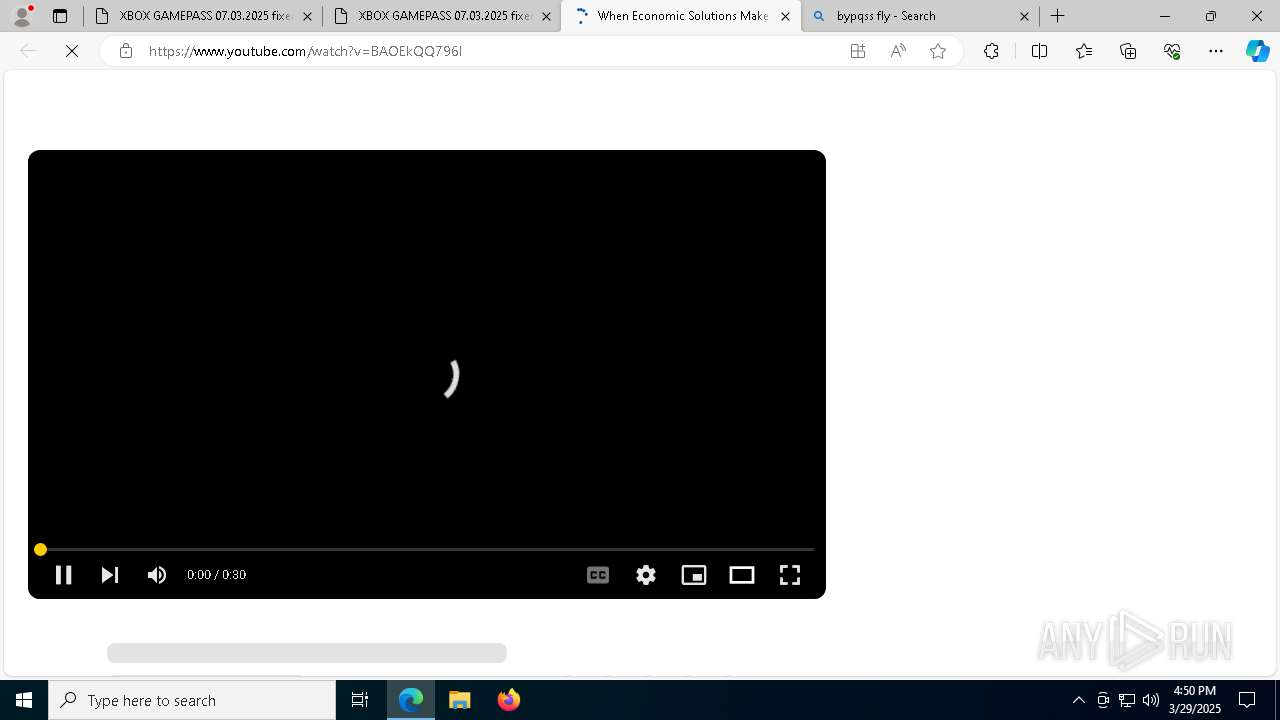Click the taskbar search box
The height and width of the screenshot is (720, 1280).
(x=192, y=700)
